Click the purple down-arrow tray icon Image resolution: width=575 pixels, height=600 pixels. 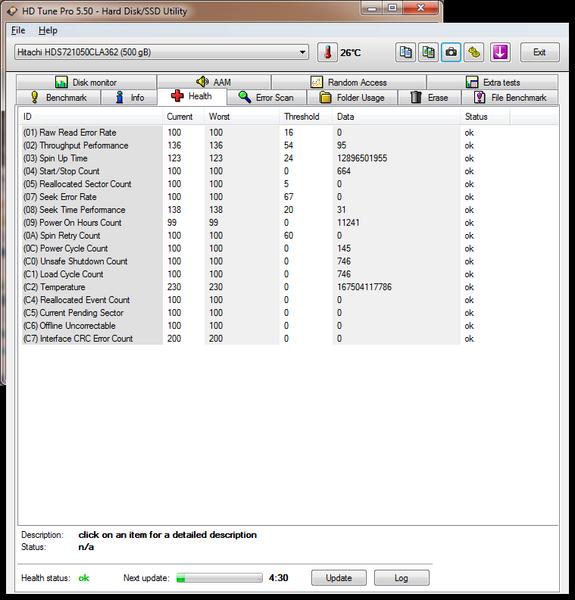(x=500, y=52)
